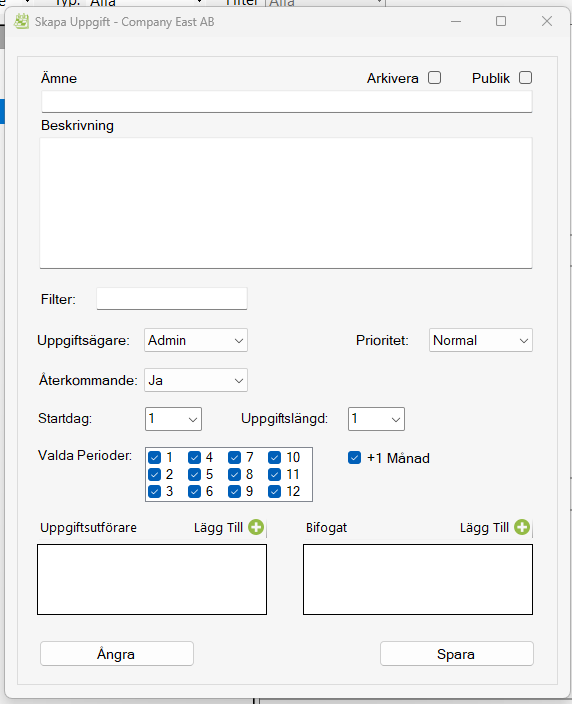Open the Uppgiftslängd dropdown

pyautogui.click(x=376, y=419)
